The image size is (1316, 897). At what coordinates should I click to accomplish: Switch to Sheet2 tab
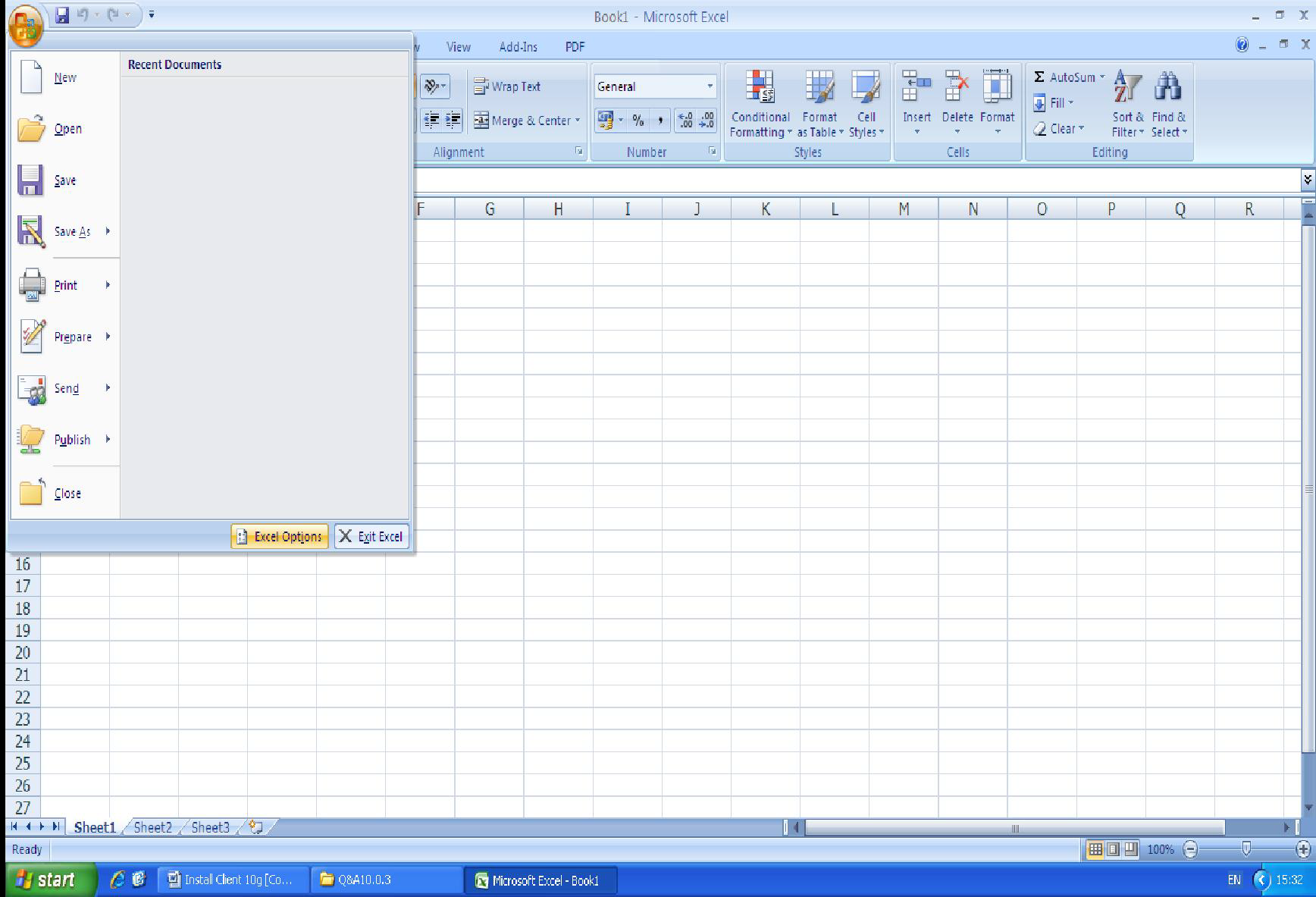coord(152,827)
